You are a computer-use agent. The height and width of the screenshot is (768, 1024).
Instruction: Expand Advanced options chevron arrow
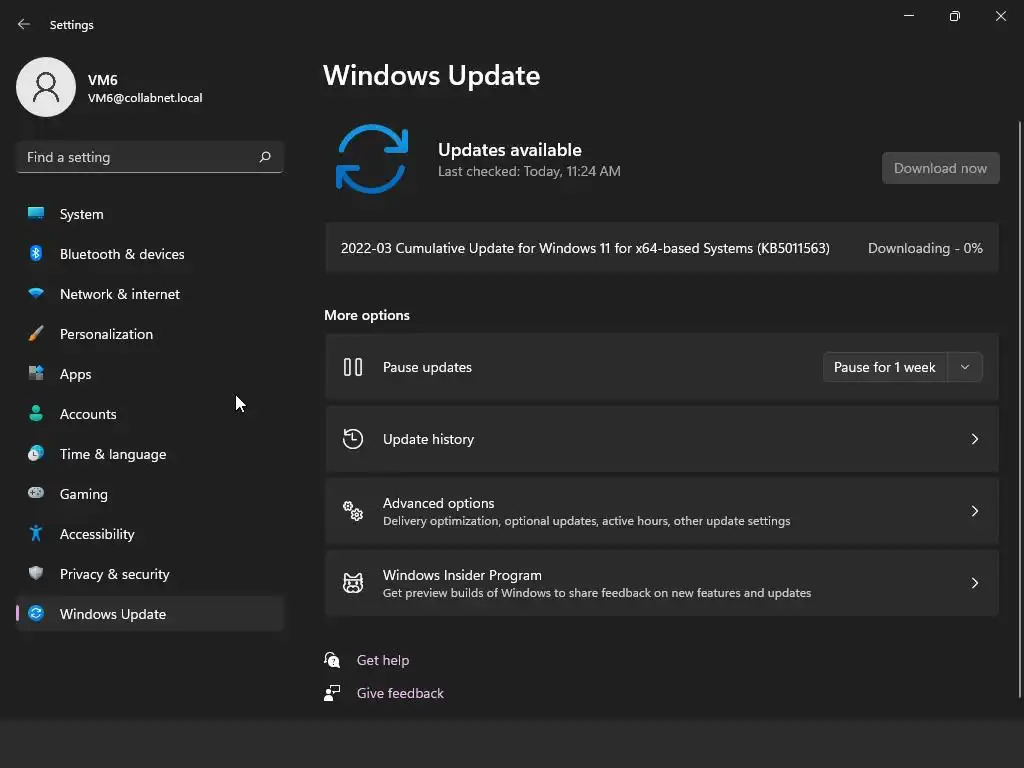pos(975,511)
